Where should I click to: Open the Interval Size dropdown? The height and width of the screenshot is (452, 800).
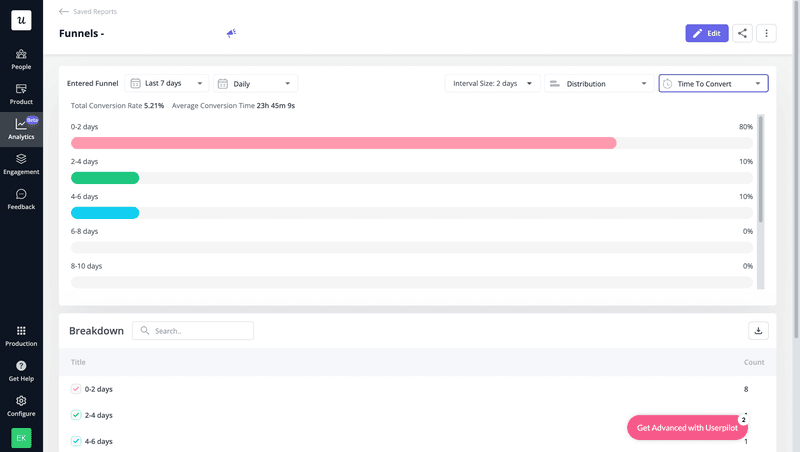492,83
